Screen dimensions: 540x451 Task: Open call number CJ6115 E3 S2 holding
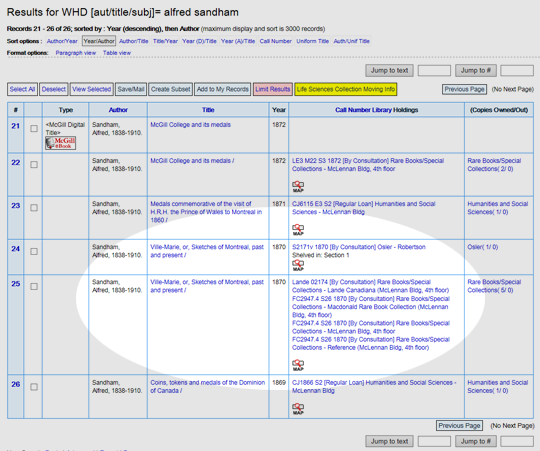tap(364, 208)
